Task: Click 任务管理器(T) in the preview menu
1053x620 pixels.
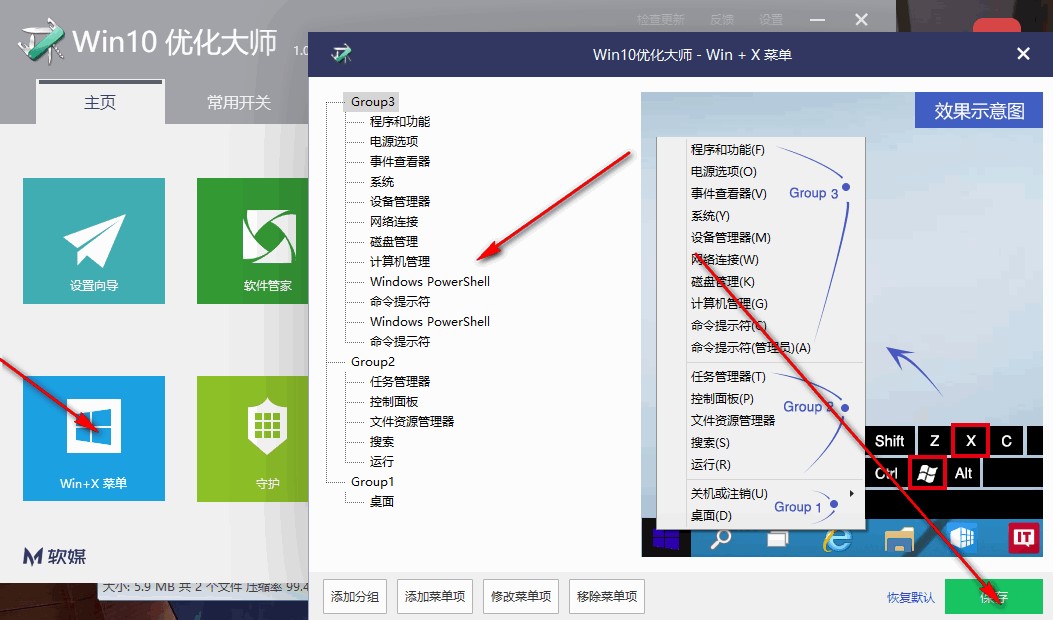Action: pyautogui.click(x=728, y=377)
